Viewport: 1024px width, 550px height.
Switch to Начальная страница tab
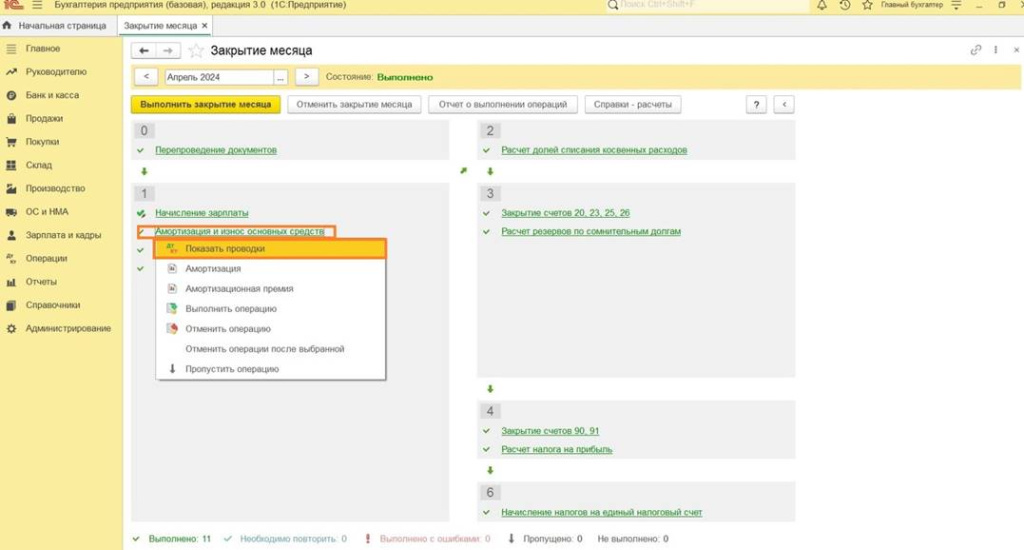click(61, 25)
